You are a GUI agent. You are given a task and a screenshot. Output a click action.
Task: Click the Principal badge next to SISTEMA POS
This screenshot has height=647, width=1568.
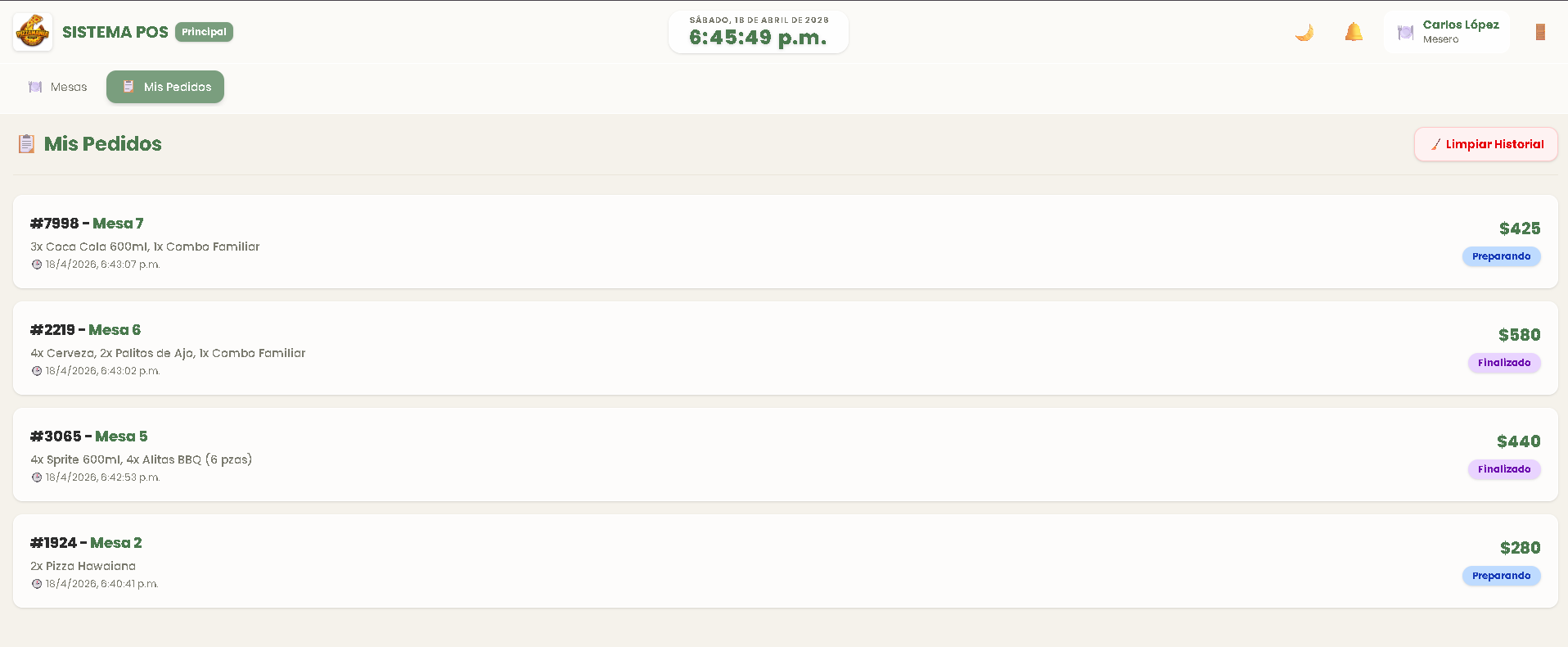204,32
